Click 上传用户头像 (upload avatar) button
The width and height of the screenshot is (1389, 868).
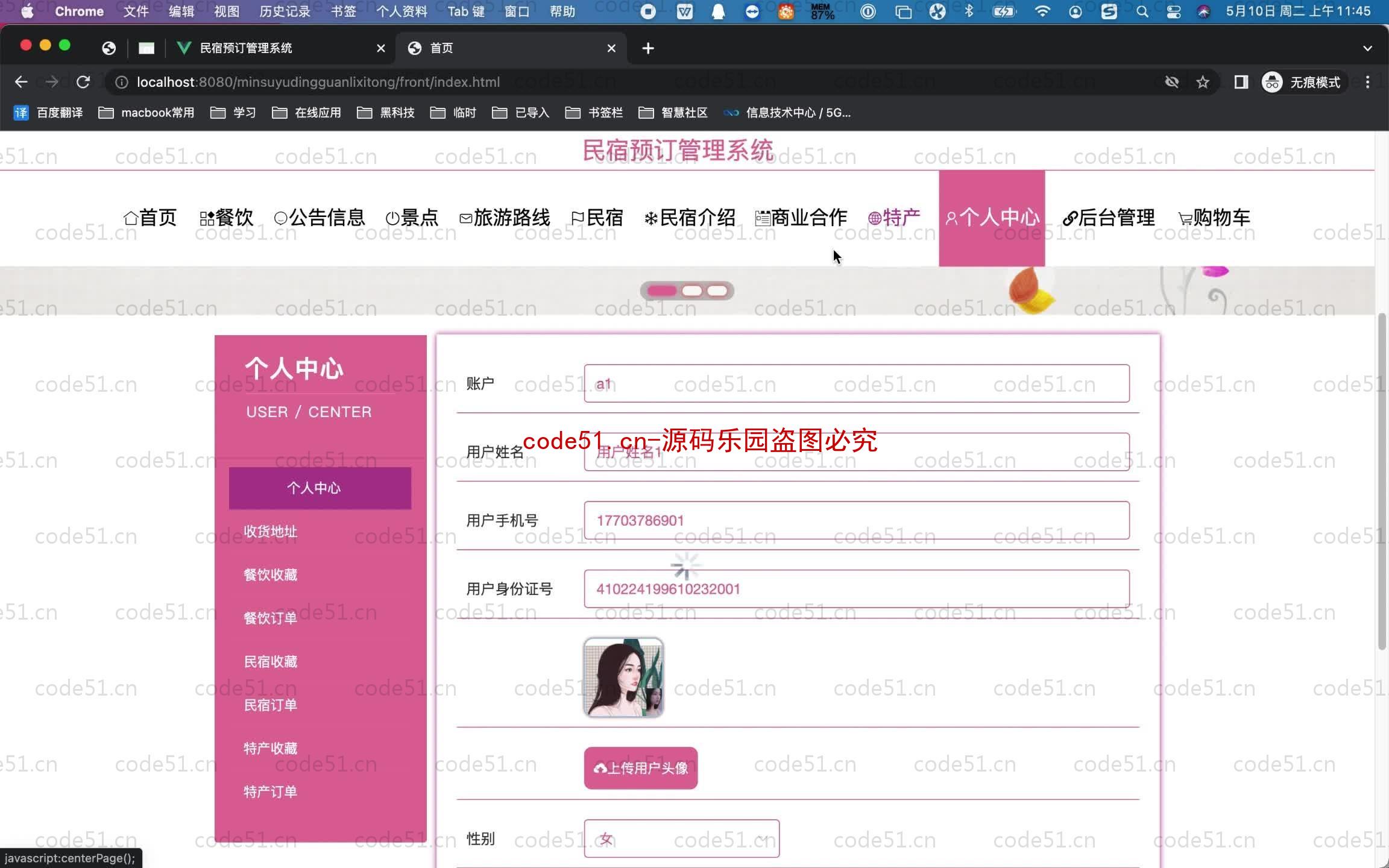coord(641,767)
